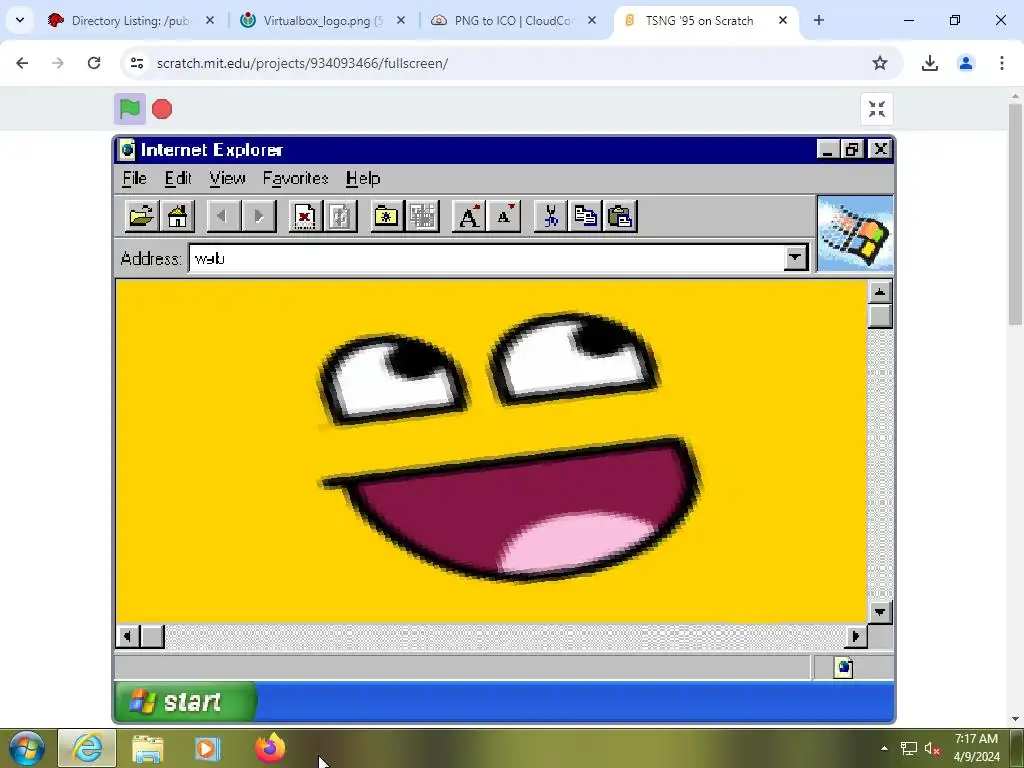This screenshot has height=768, width=1024.
Task: Click the XP-style start button
Action: [x=185, y=702]
